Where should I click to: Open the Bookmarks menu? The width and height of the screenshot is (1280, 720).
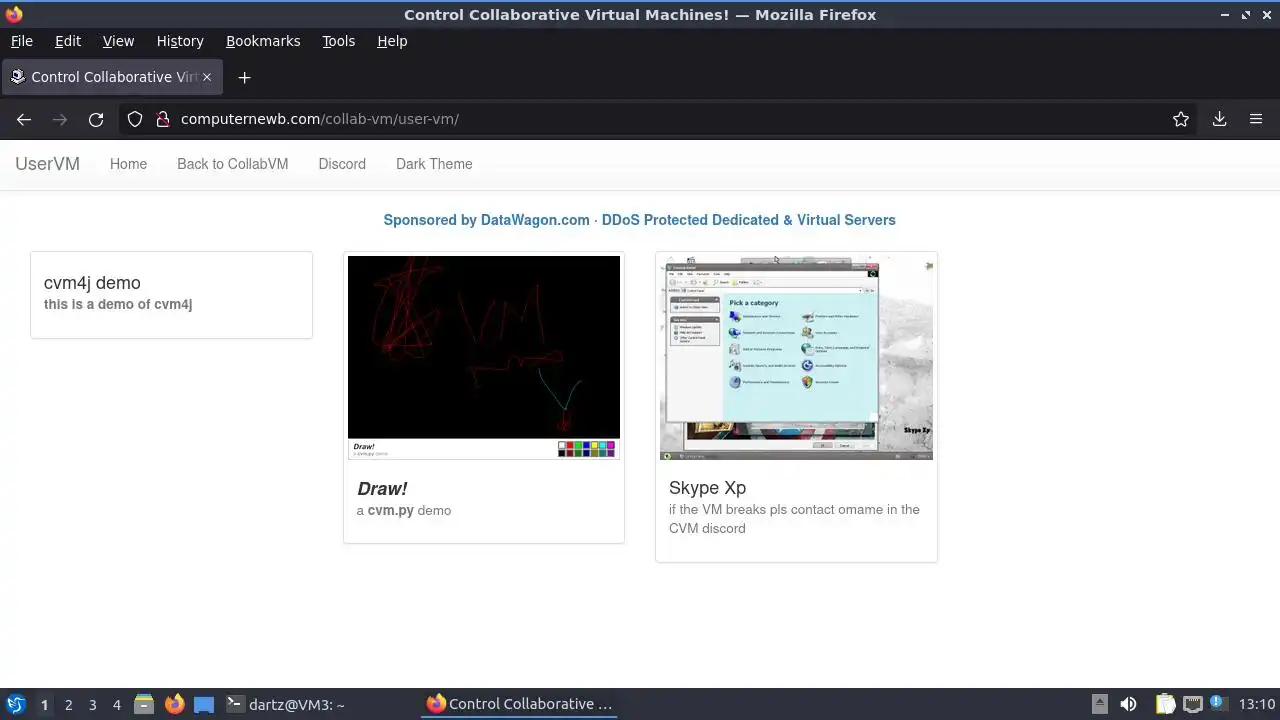[x=263, y=41]
